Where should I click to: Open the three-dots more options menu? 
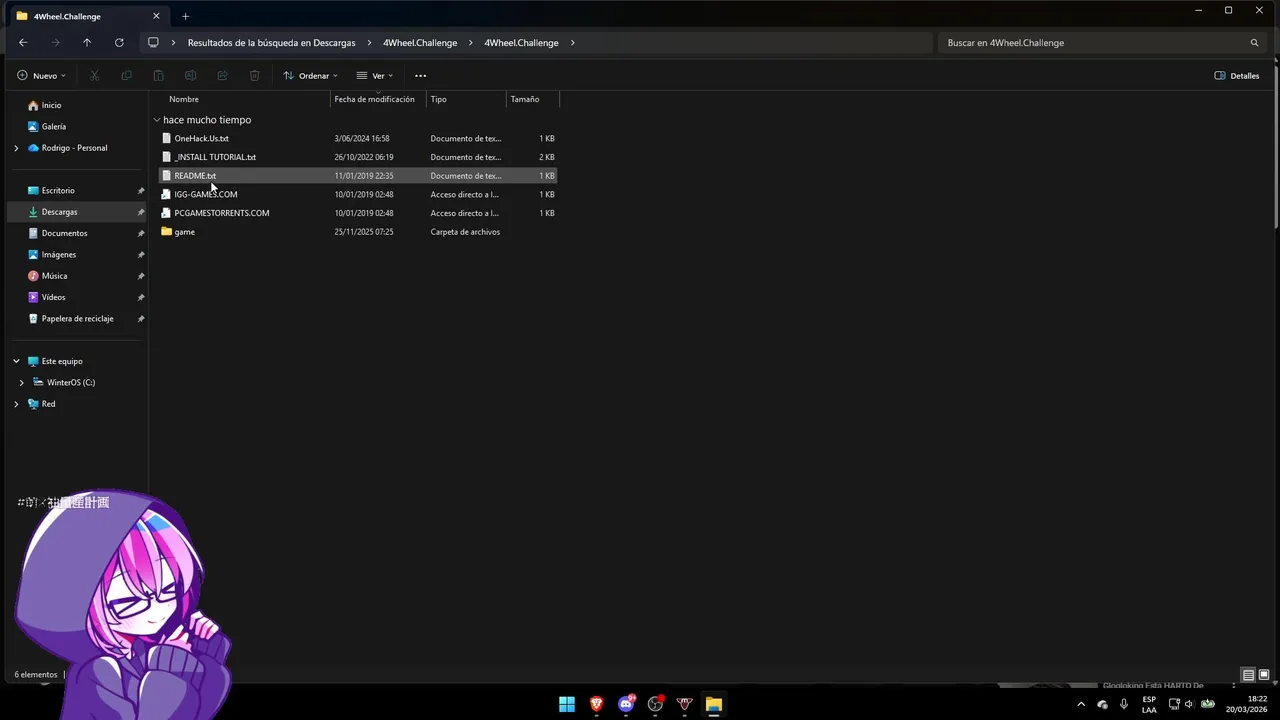(420, 76)
